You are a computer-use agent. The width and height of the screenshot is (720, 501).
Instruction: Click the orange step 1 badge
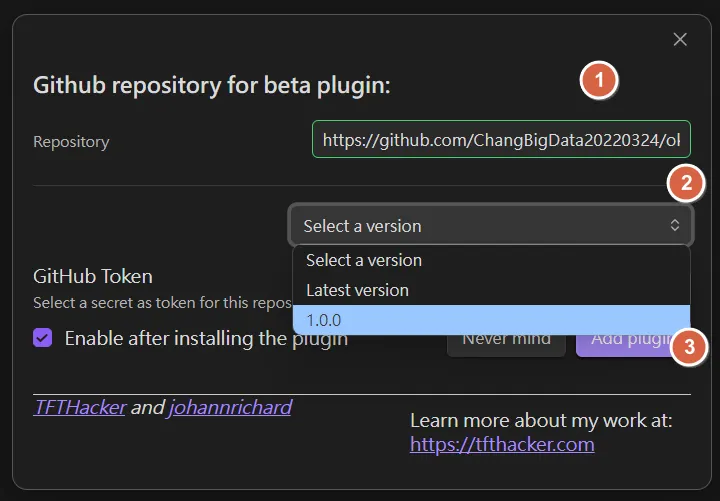599,81
